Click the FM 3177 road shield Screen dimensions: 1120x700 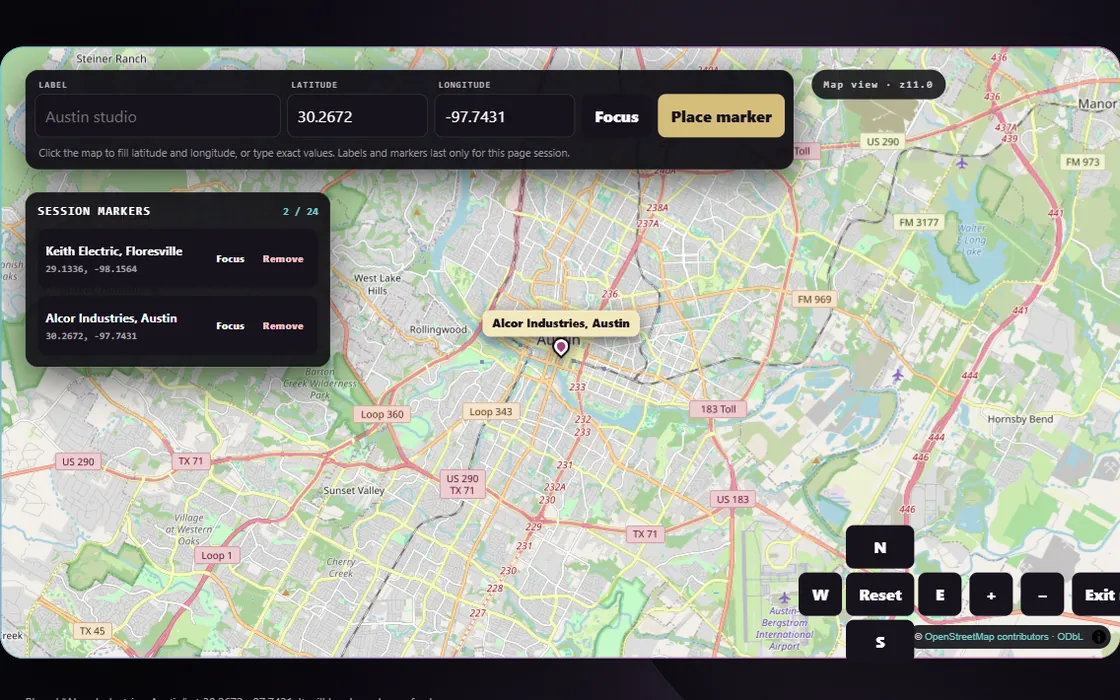click(x=919, y=222)
